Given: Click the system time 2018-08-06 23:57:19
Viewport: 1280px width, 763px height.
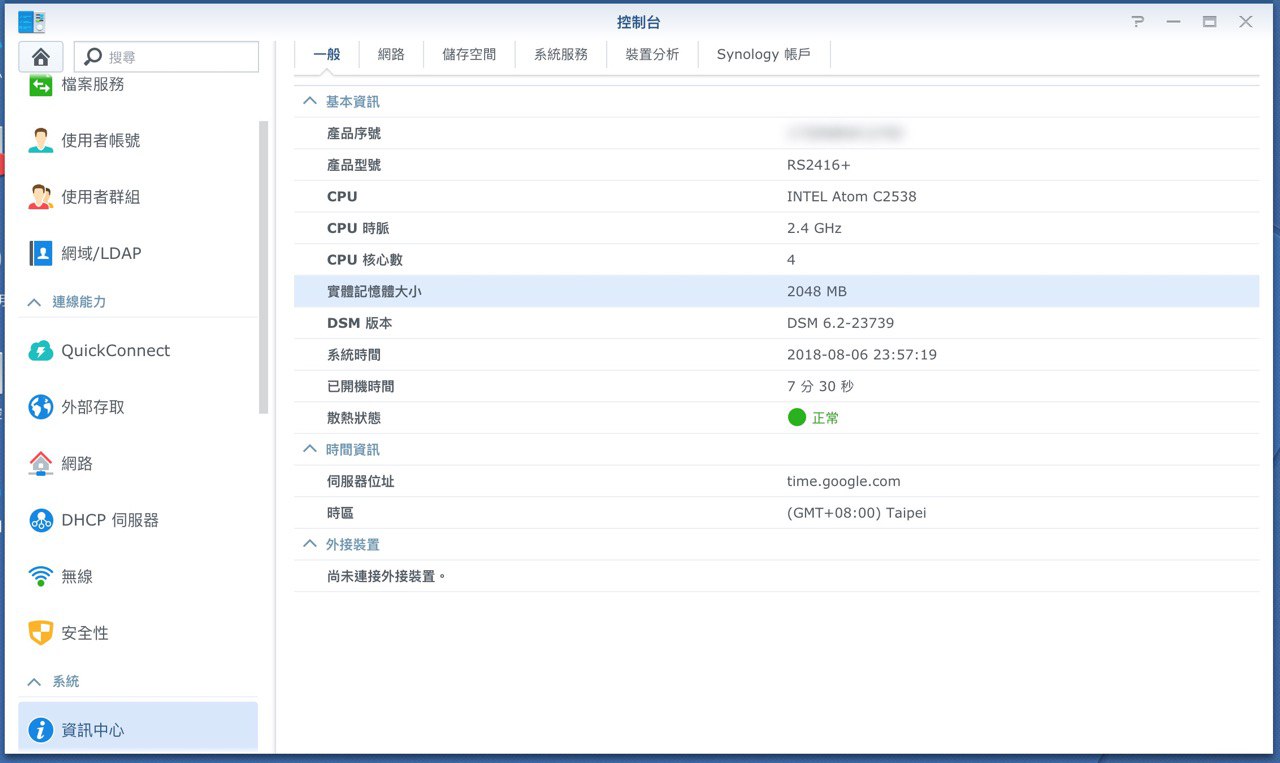Looking at the screenshot, I should 862,355.
